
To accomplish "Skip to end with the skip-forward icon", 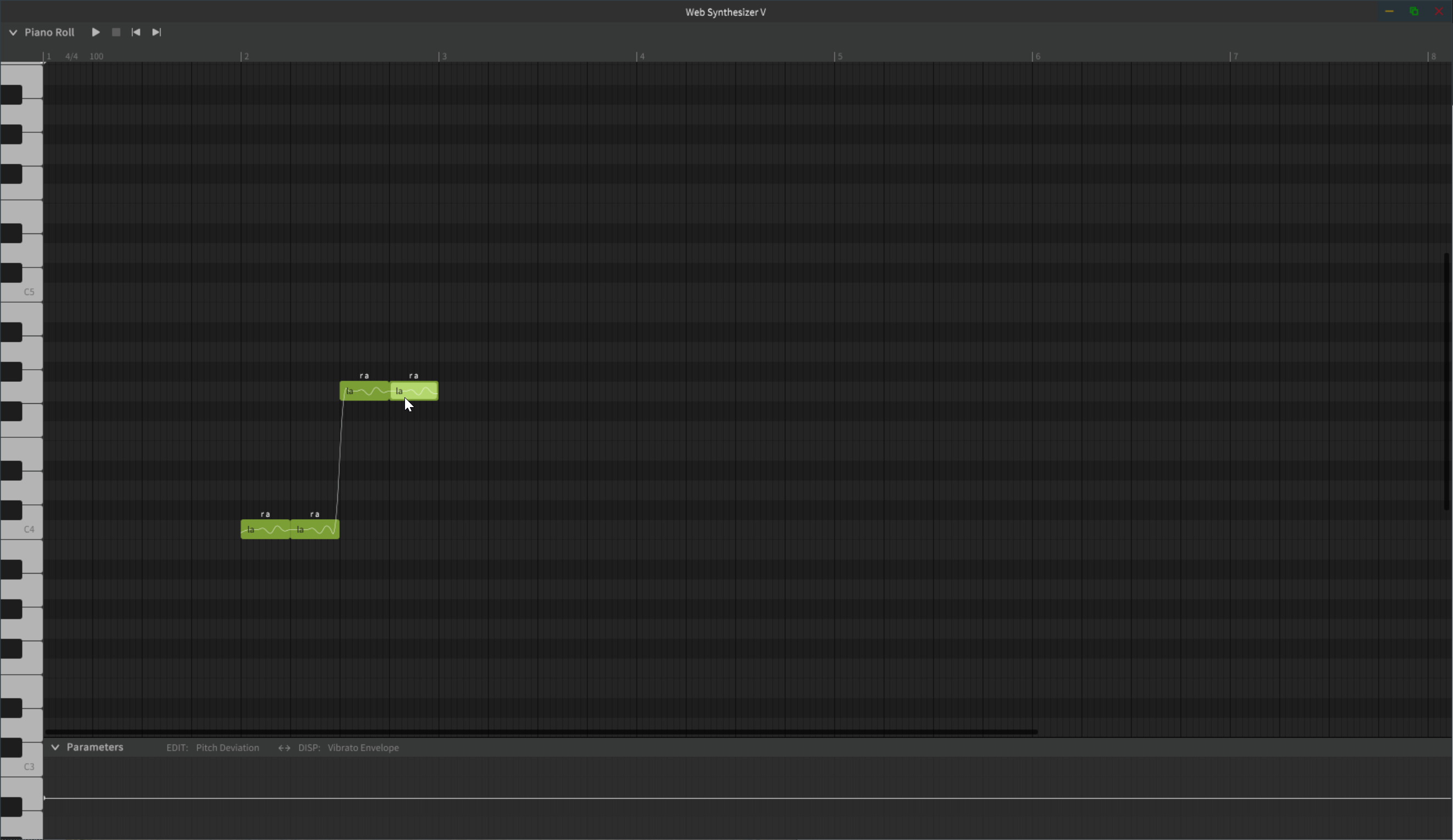I will click(x=156, y=32).
